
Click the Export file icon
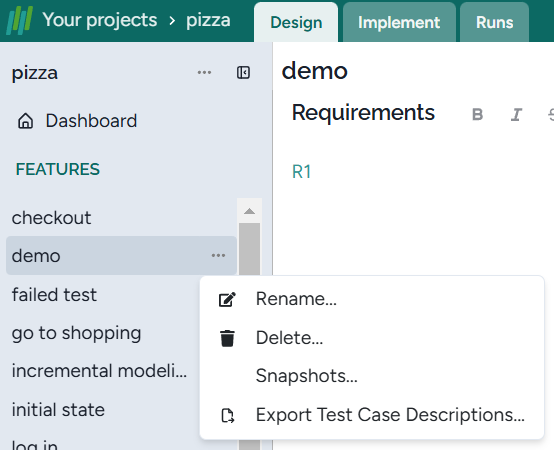[228, 415]
